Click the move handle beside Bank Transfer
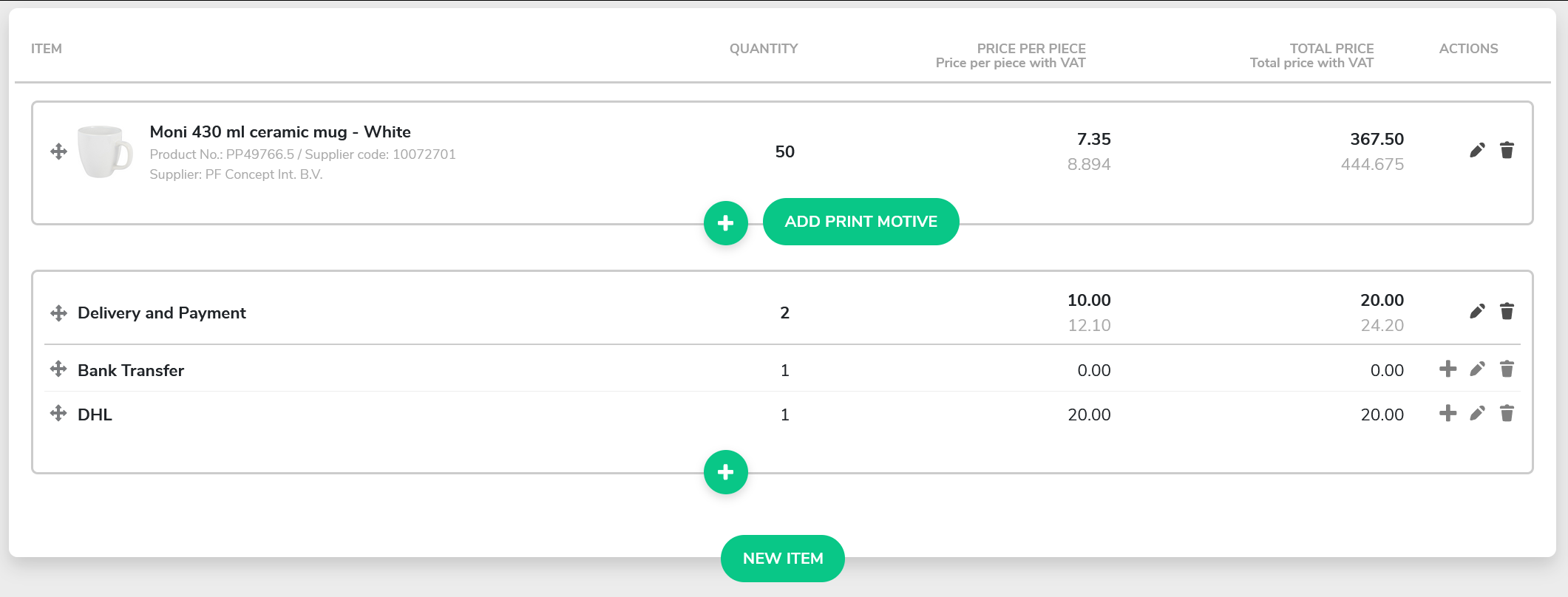 coord(58,369)
